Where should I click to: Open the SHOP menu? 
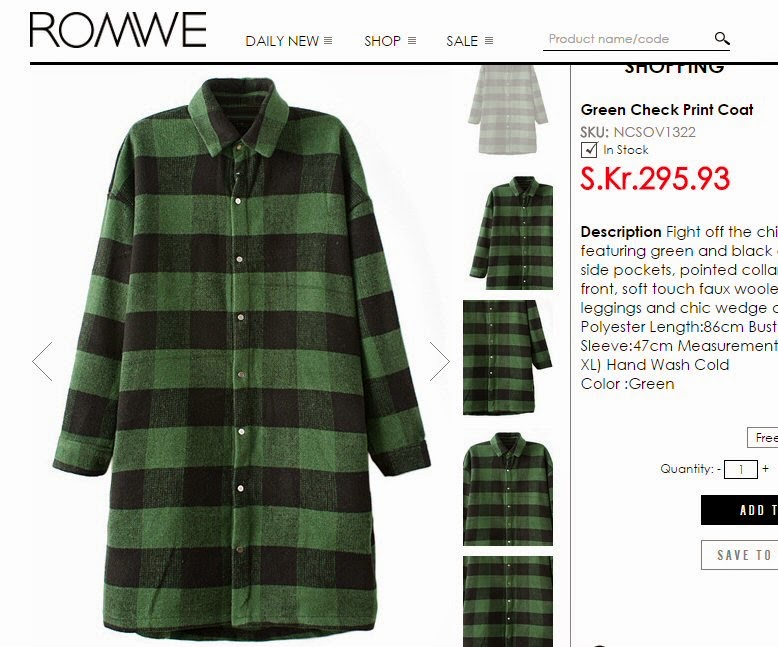pos(382,41)
